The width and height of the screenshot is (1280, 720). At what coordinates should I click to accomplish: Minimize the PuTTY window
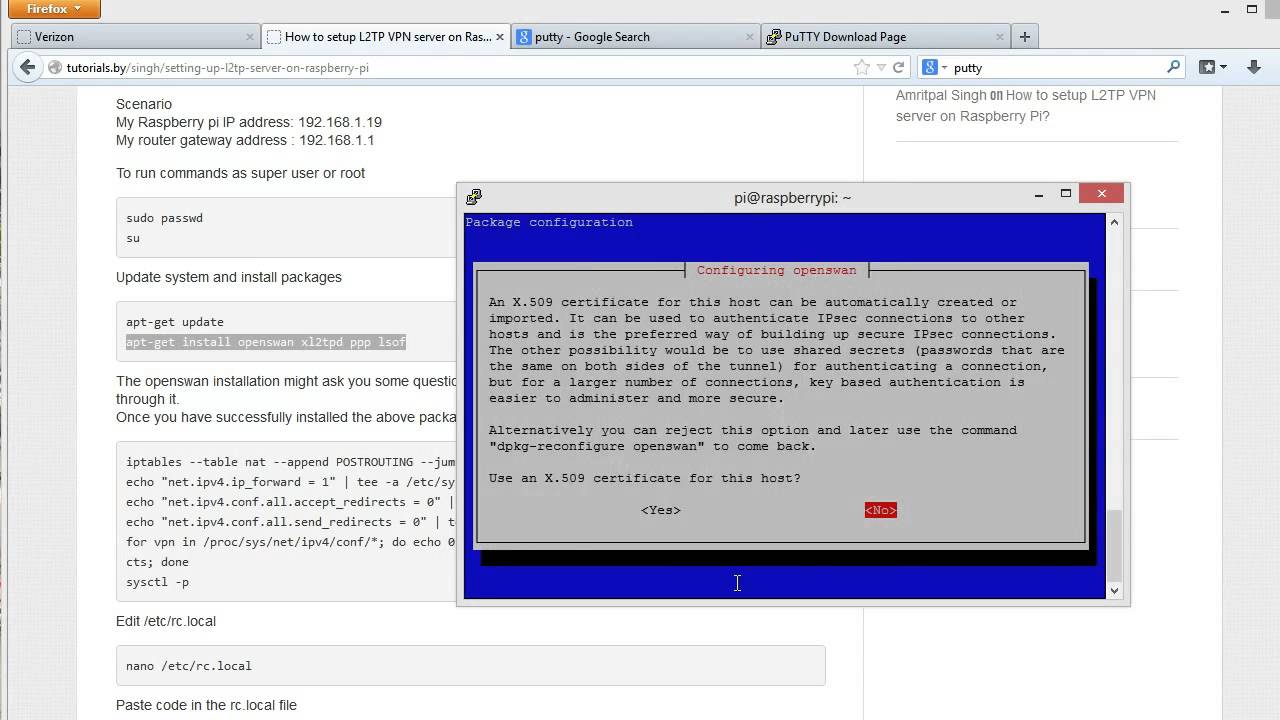pyautogui.click(x=1039, y=194)
